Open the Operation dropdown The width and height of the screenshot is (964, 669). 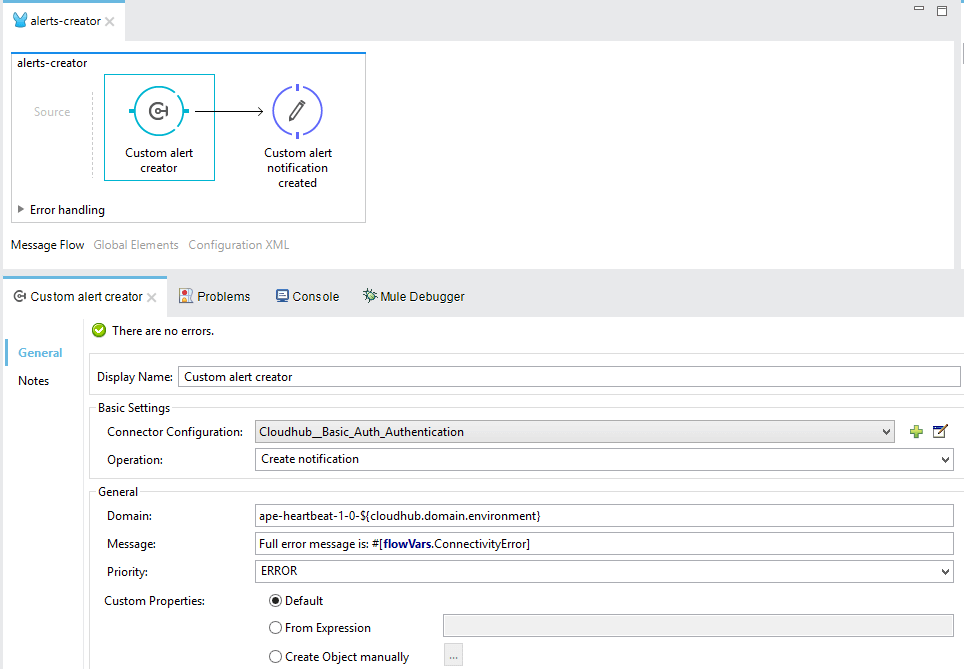pyautogui.click(x=945, y=459)
